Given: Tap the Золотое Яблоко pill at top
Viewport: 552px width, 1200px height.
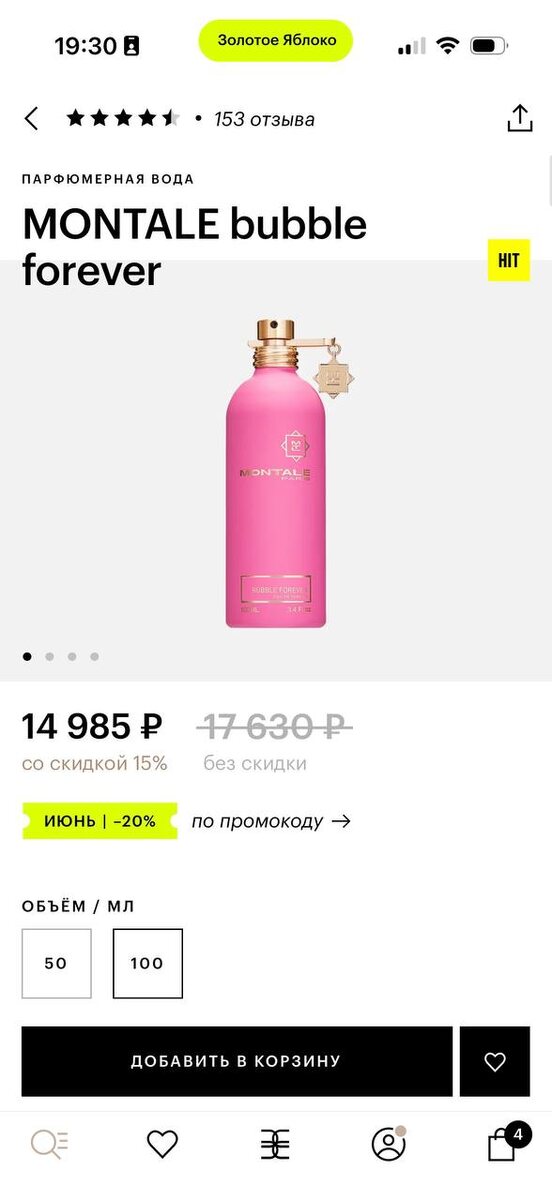Looking at the screenshot, I should pyautogui.click(x=276, y=41).
